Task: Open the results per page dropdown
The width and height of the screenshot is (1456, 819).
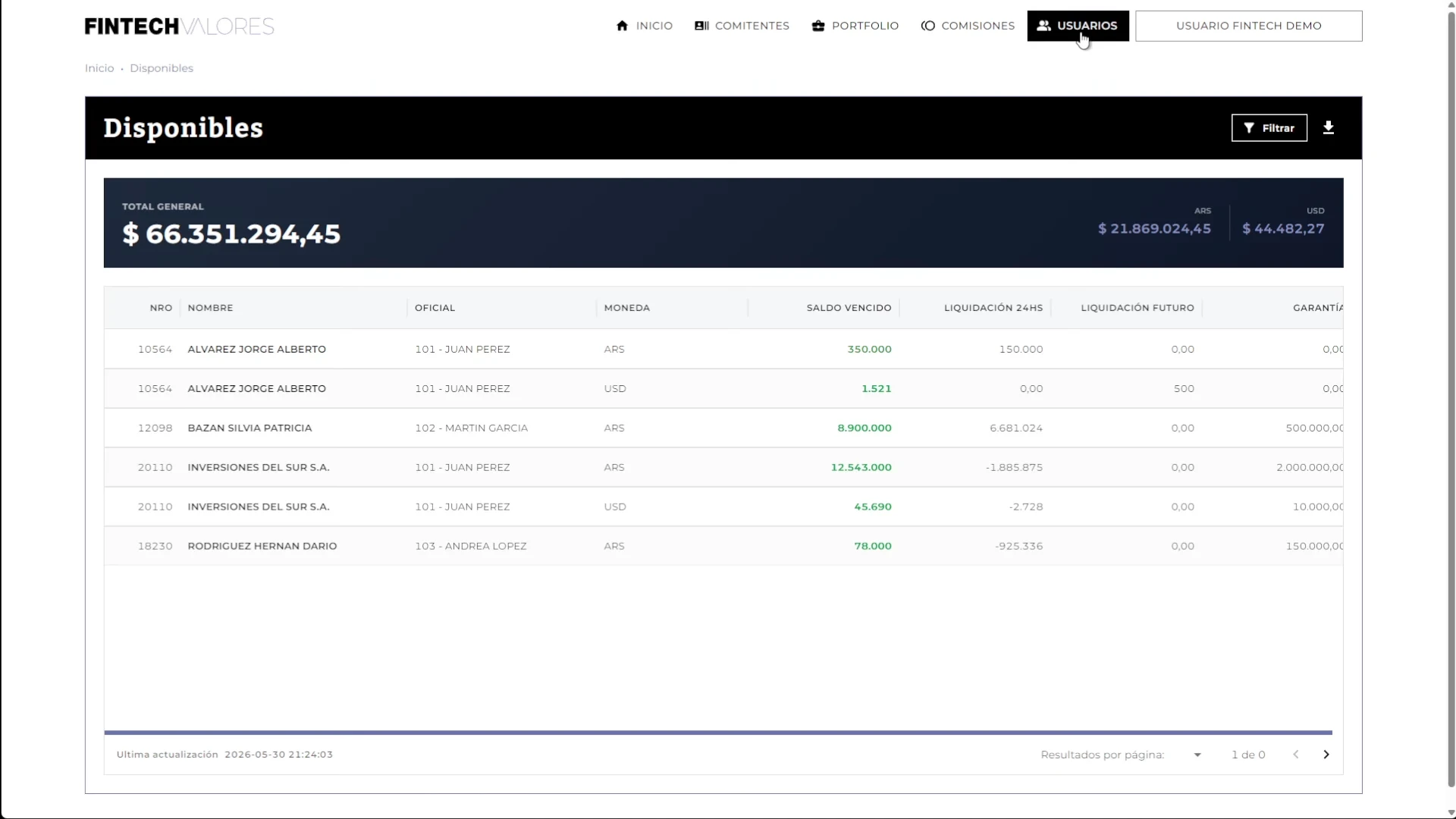Action: point(1197,755)
